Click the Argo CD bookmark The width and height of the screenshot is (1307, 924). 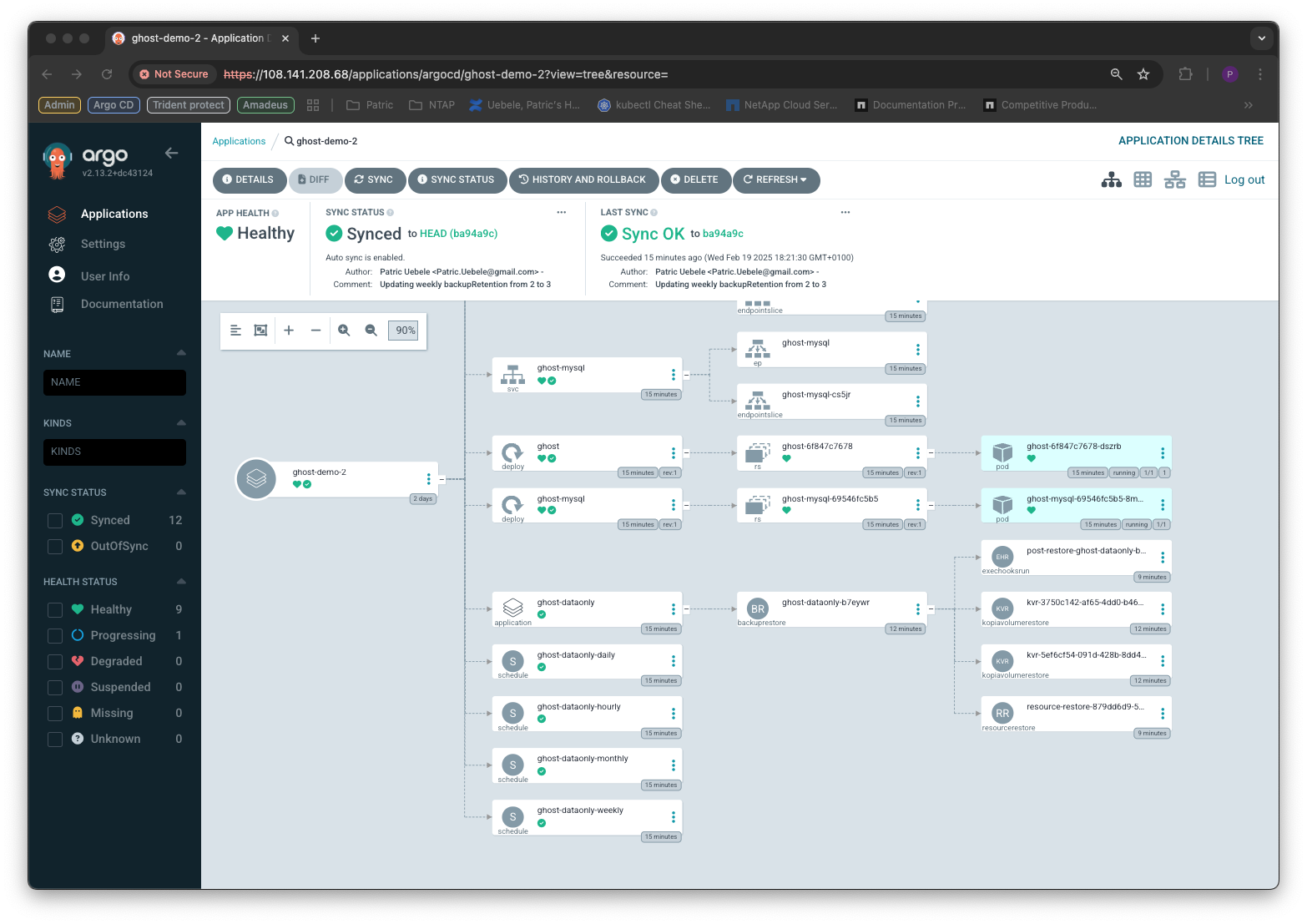click(x=114, y=105)
